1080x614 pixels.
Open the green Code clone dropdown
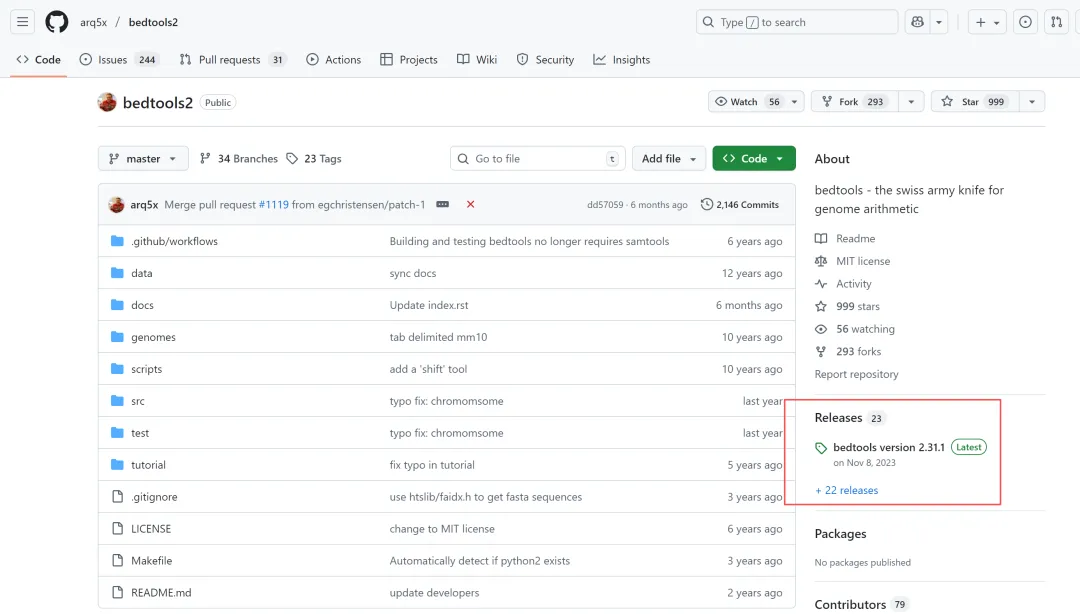click(754, 158)
